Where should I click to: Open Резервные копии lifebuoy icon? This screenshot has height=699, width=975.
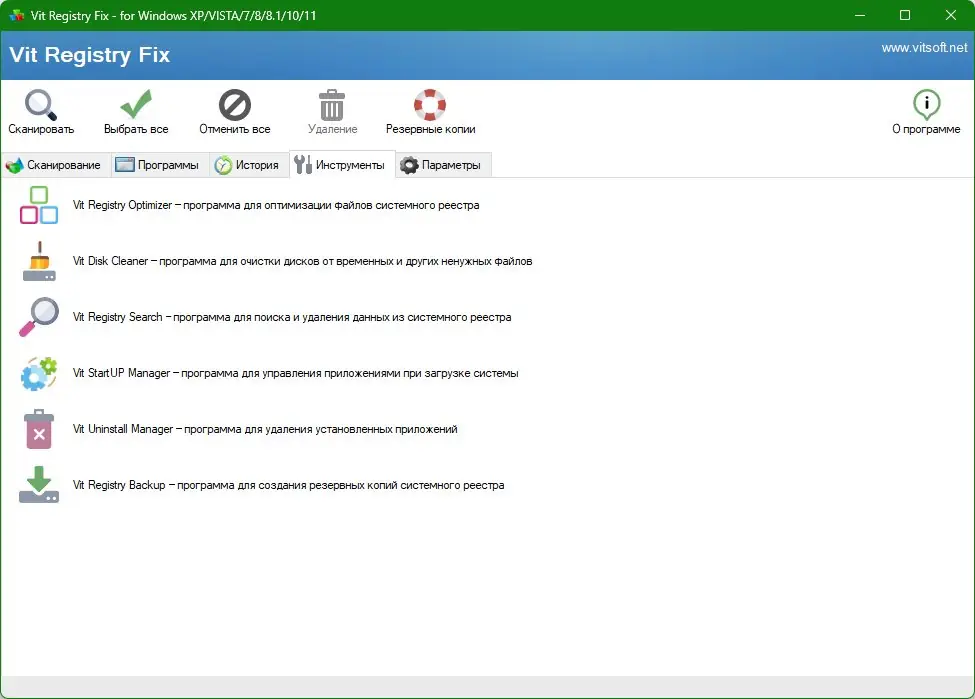[x=430, y=104]
